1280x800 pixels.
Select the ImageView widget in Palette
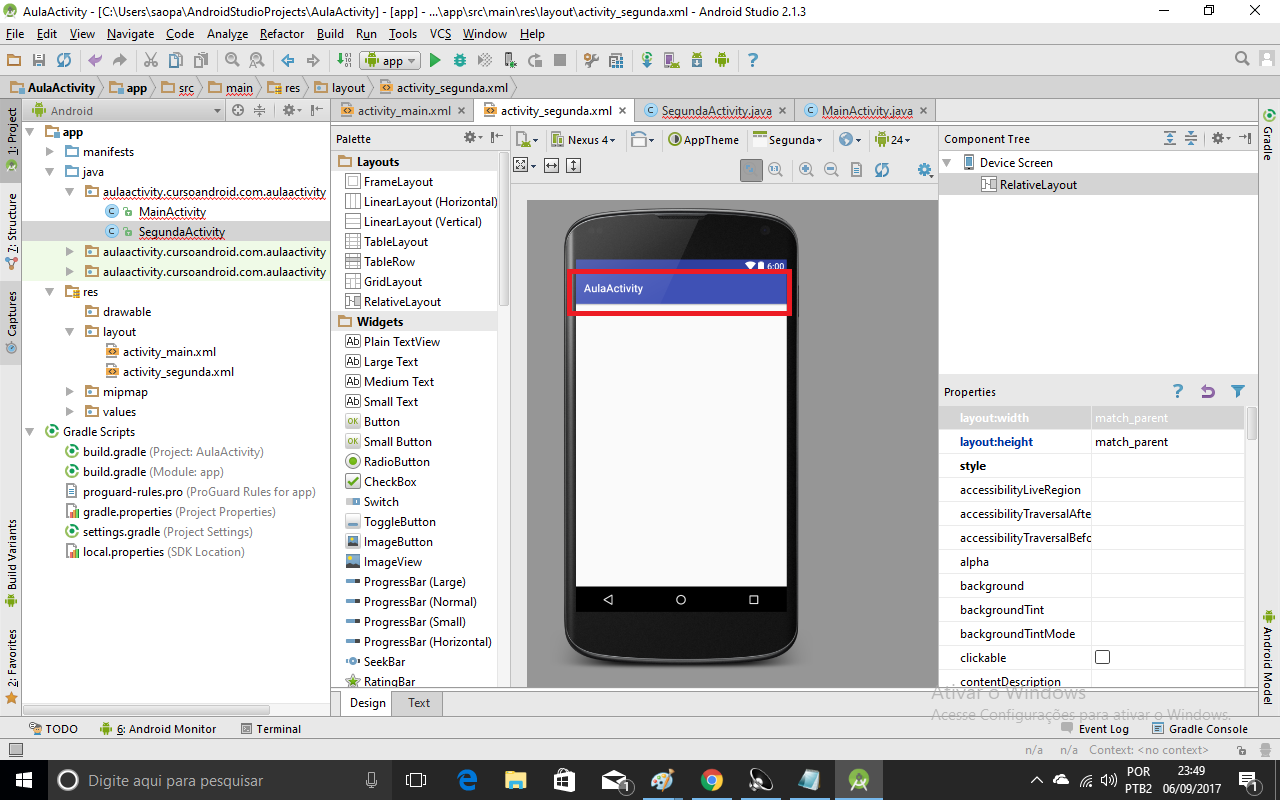coord(393,562)
